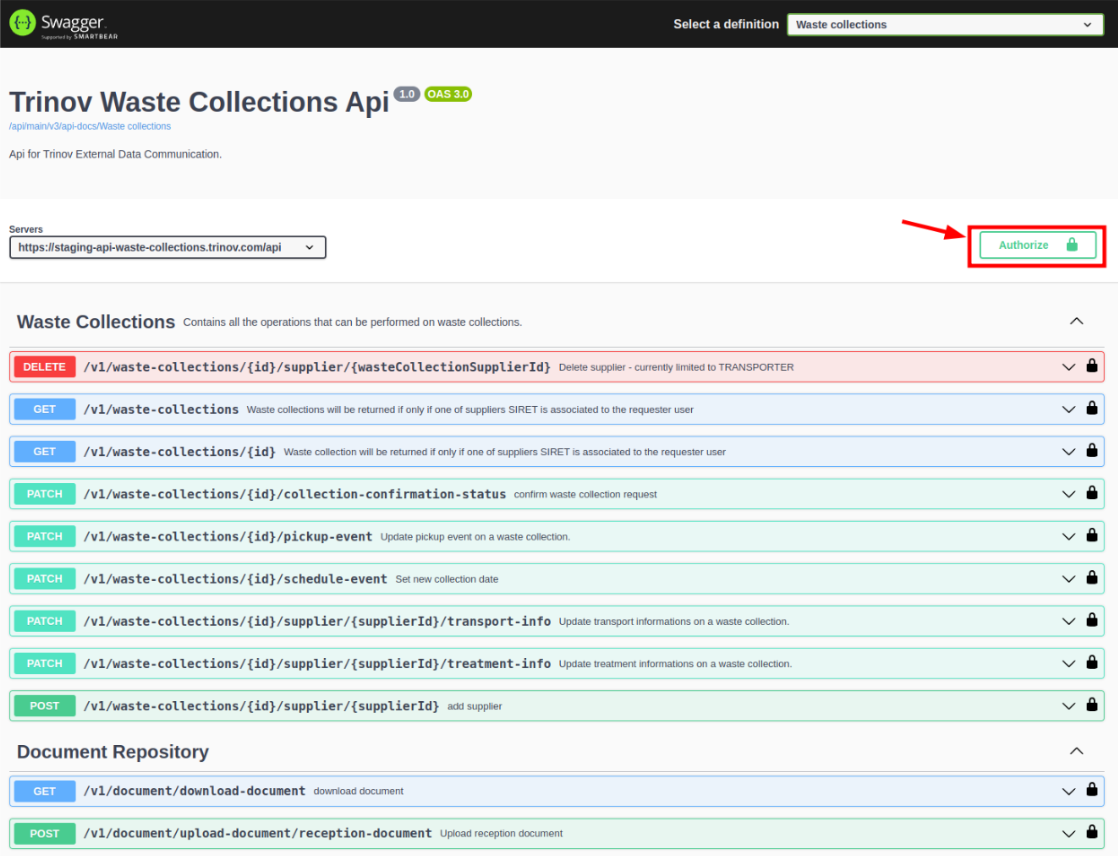1118x856 pixels.
Task: Click lock icon on DELETE supplier row
Action: 1092,366
